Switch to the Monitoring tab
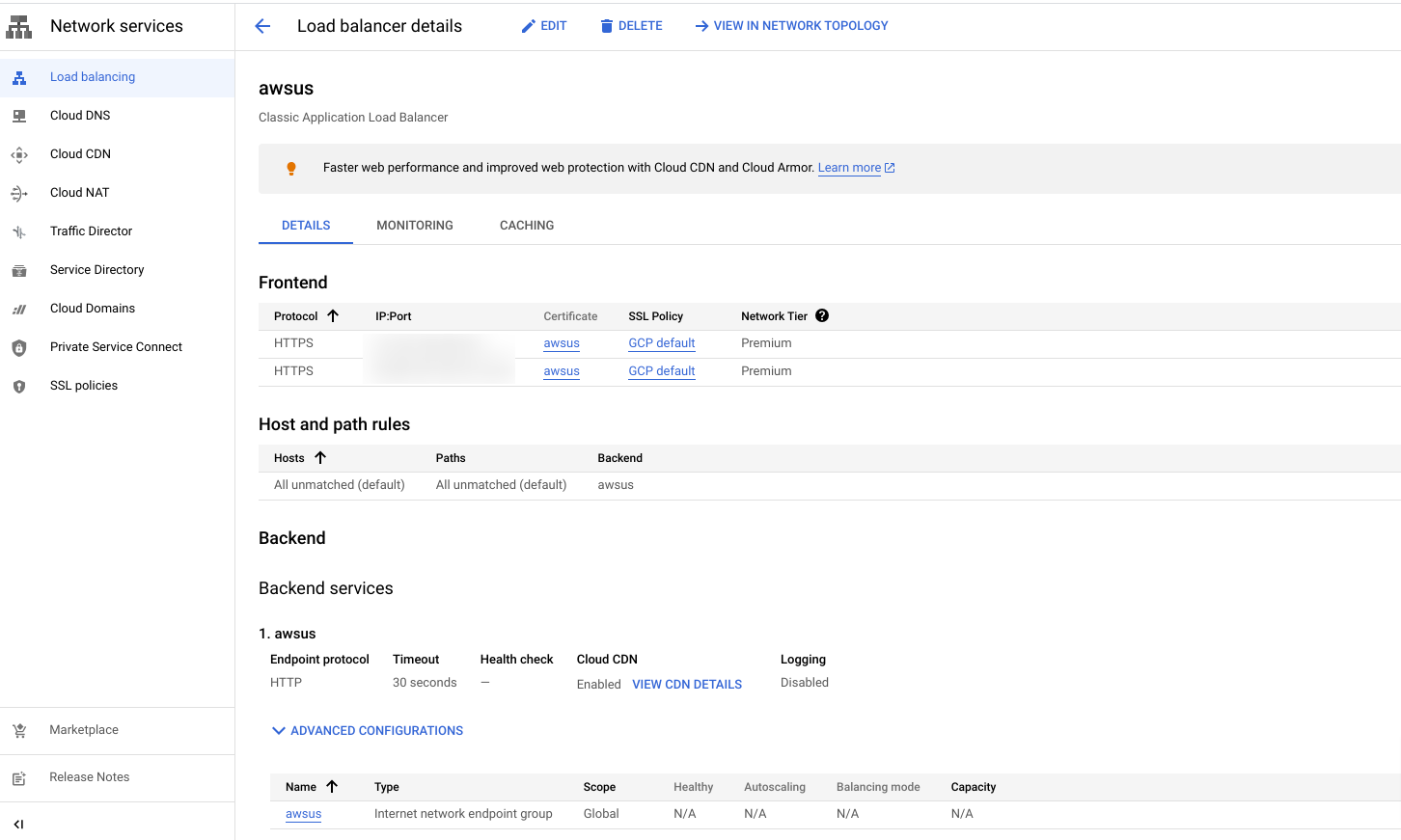 coord(415,226)
